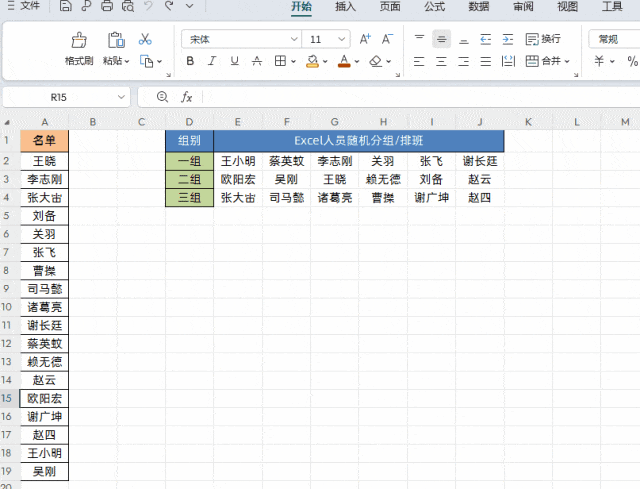This screenshot has width=640, height=489.
Task: Open the 合并 merge dropdown arrow
Action: click(x=567, y=62)
